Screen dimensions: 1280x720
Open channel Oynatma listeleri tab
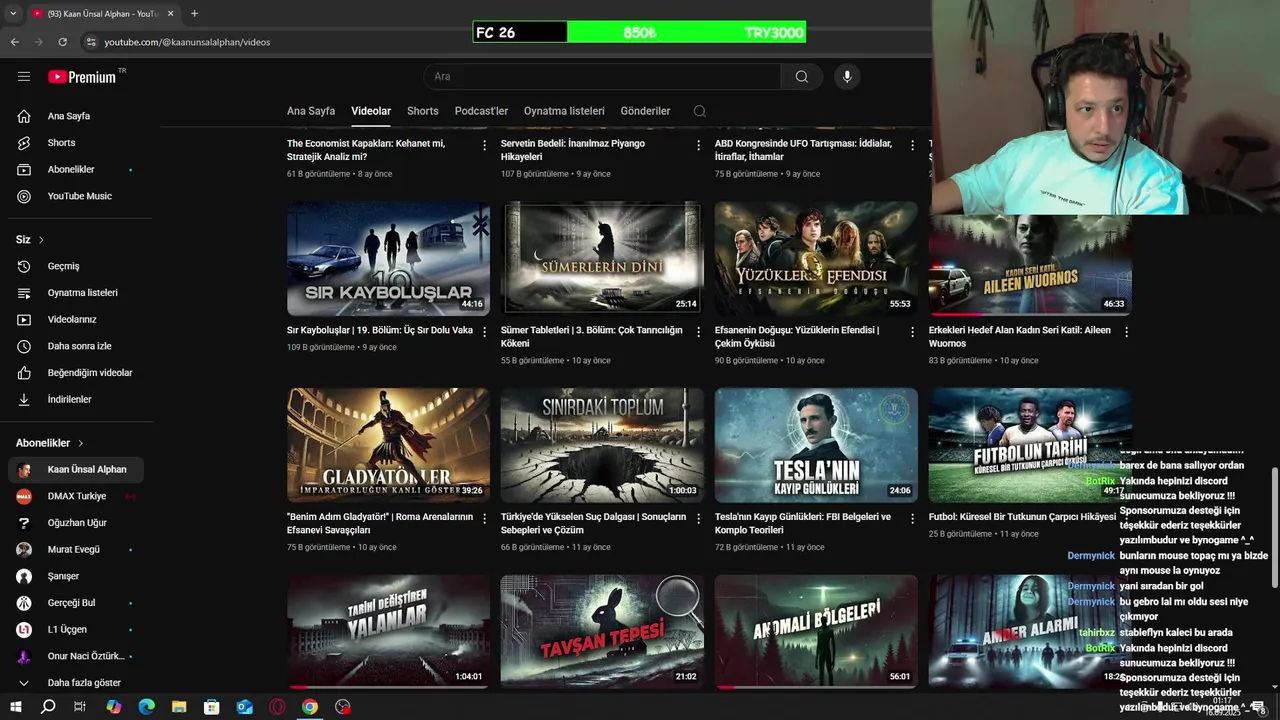pos(564,111)
